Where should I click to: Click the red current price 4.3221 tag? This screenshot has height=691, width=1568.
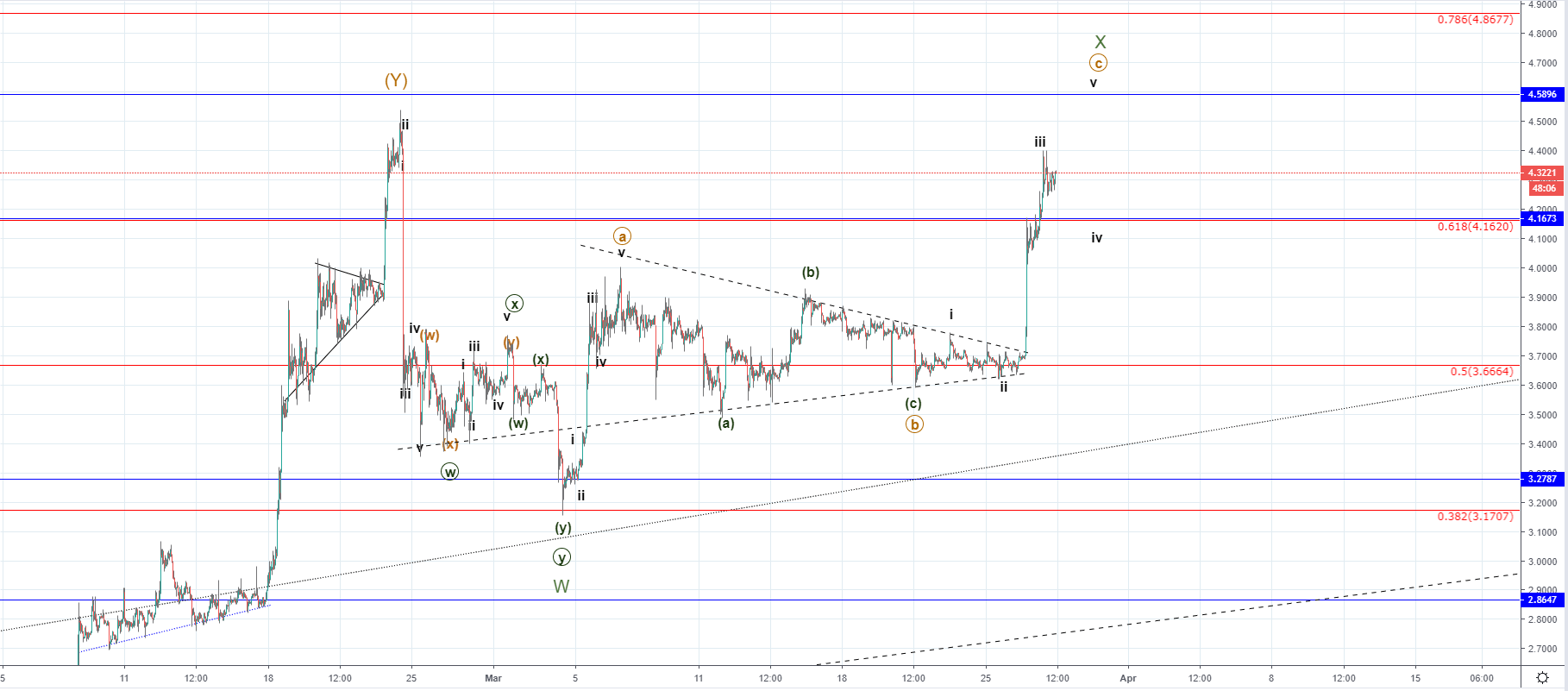(1542, 173)
